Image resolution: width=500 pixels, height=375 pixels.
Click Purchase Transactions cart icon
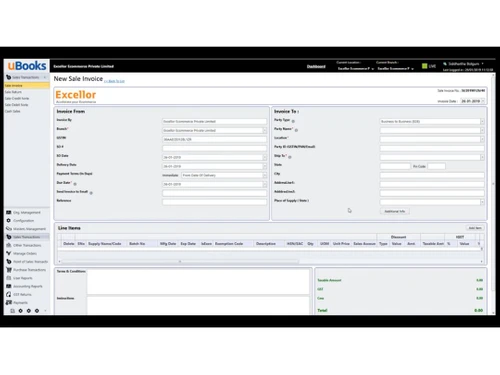(x=9, y=270)
